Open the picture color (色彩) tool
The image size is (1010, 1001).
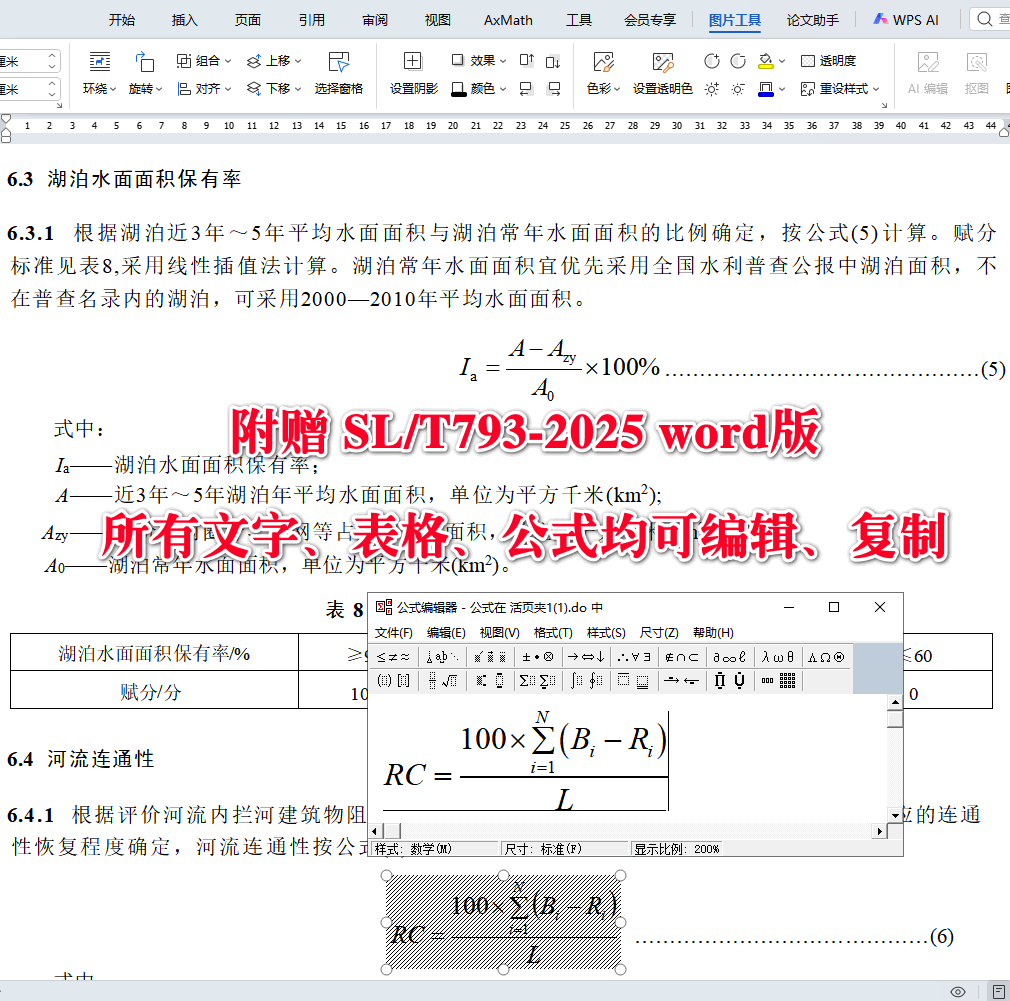click(603, 73)
